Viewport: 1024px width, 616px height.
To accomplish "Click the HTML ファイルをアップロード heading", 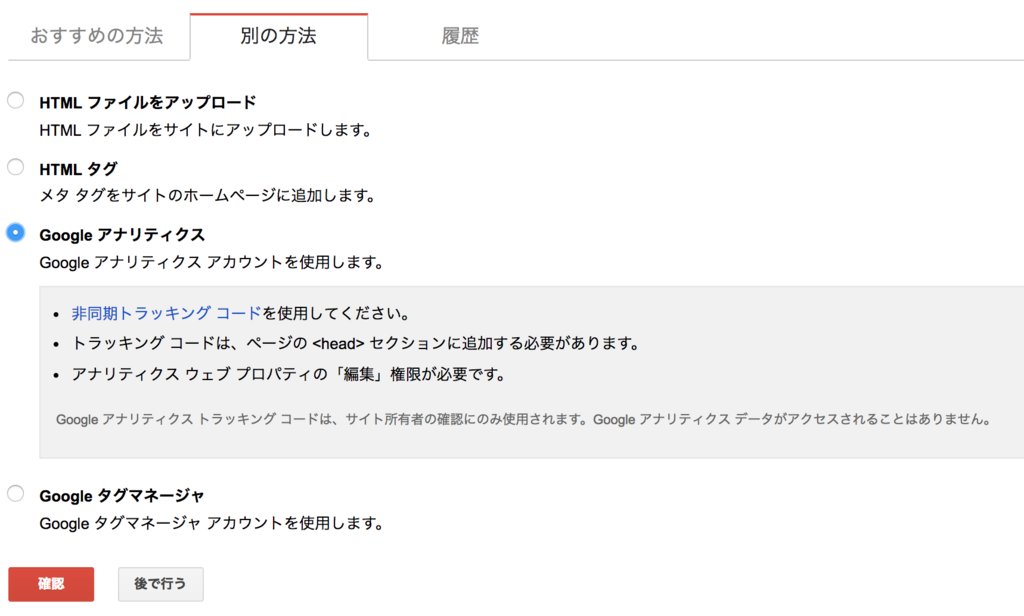I will 148,103.
